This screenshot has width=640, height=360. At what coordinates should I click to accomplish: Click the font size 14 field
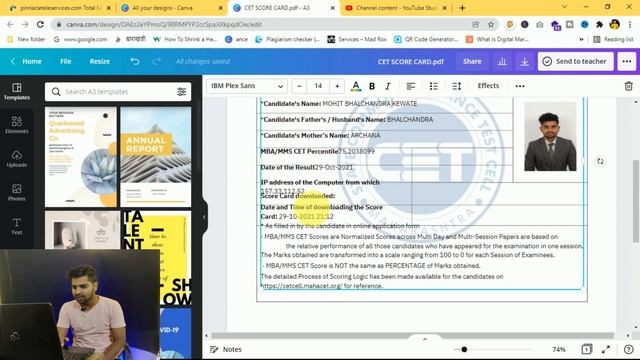(318, 86)
